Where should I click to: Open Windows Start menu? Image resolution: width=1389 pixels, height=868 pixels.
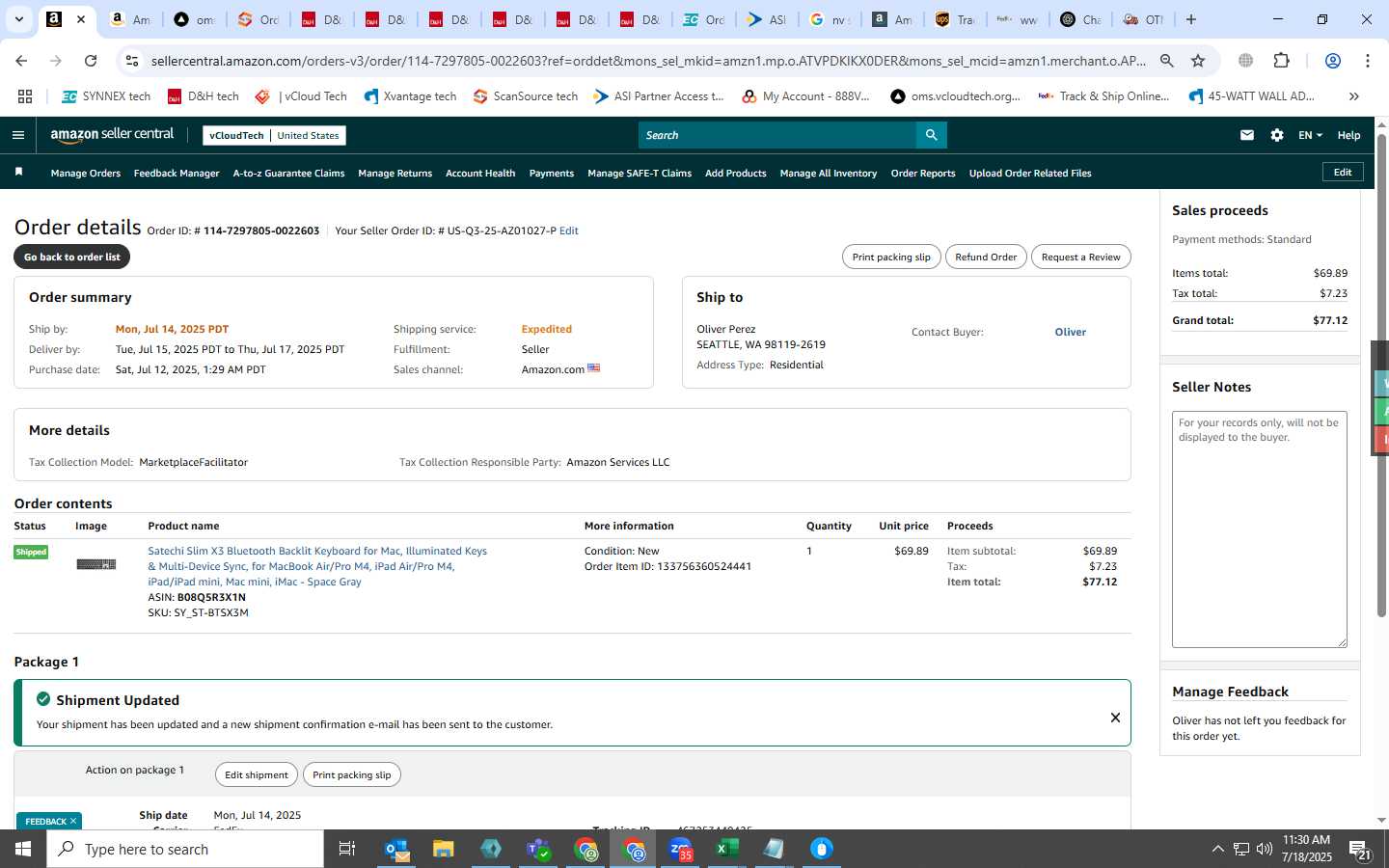[x=23, y=849]
